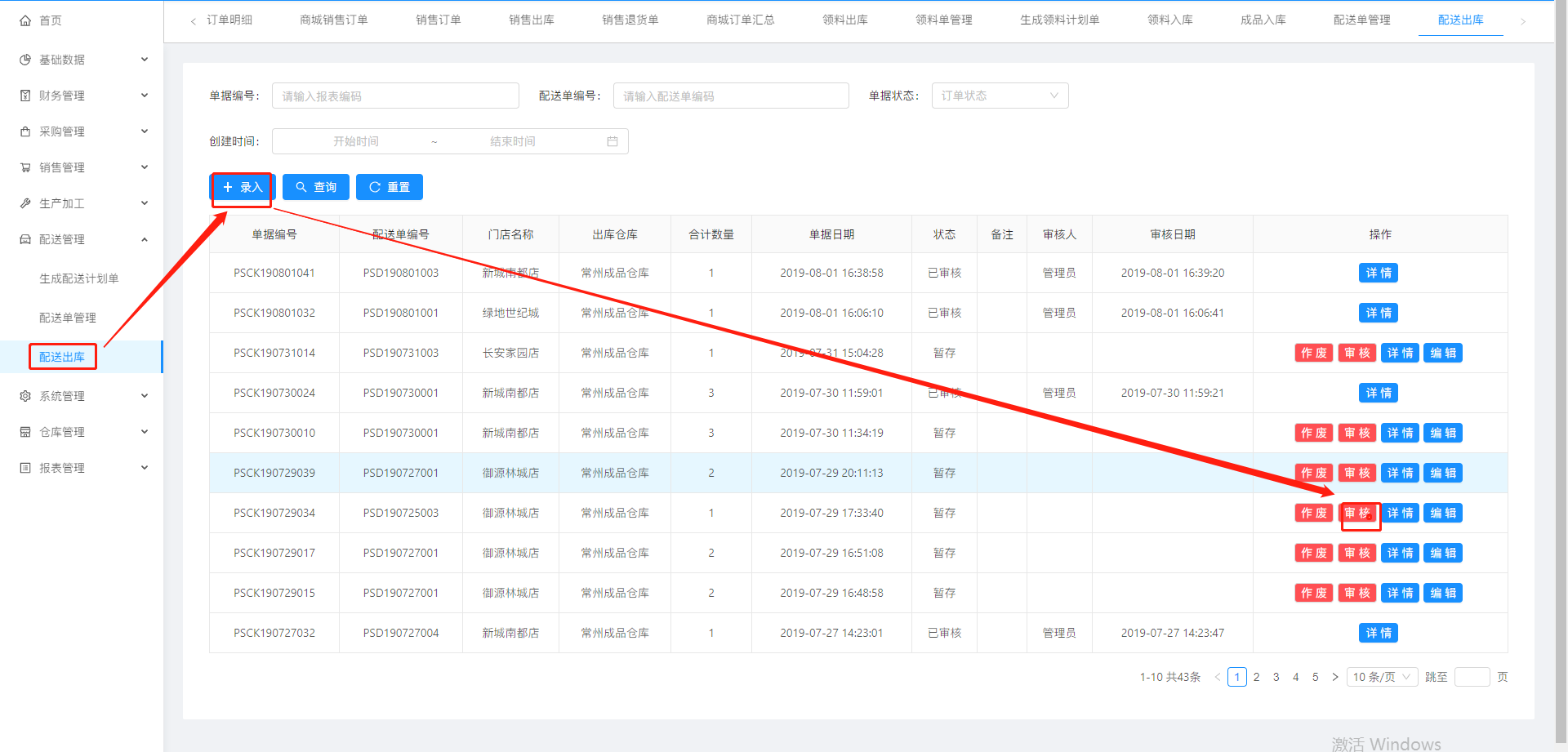Go to the next page arrow
The height and width of the screenshot is (752, 1568).
1335,677
